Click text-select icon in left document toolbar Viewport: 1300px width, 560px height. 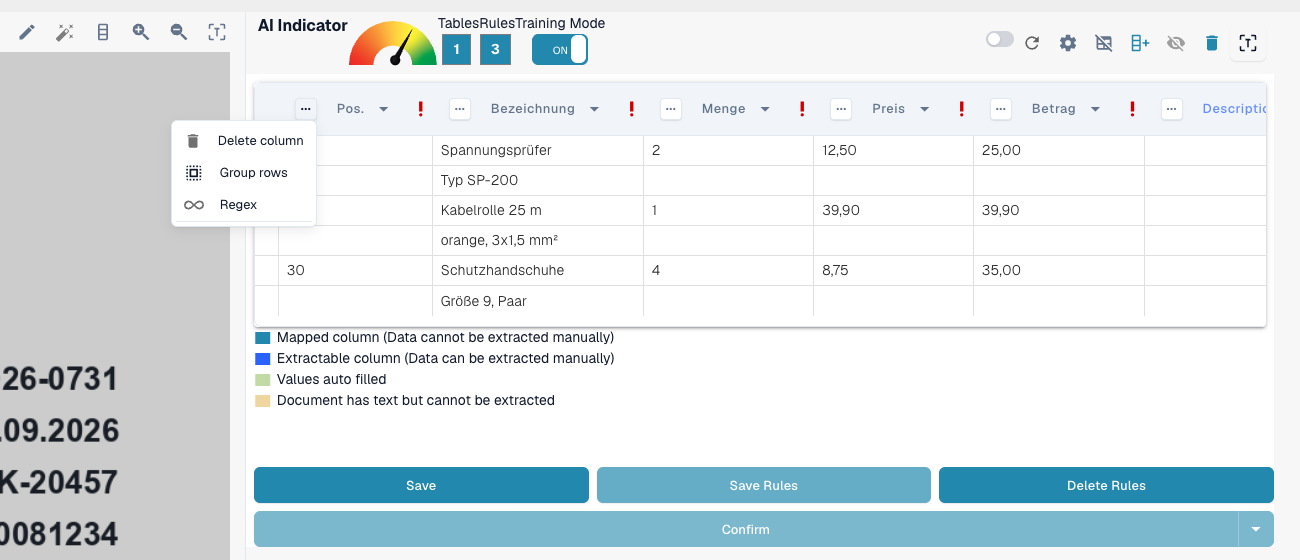(217, 33)
